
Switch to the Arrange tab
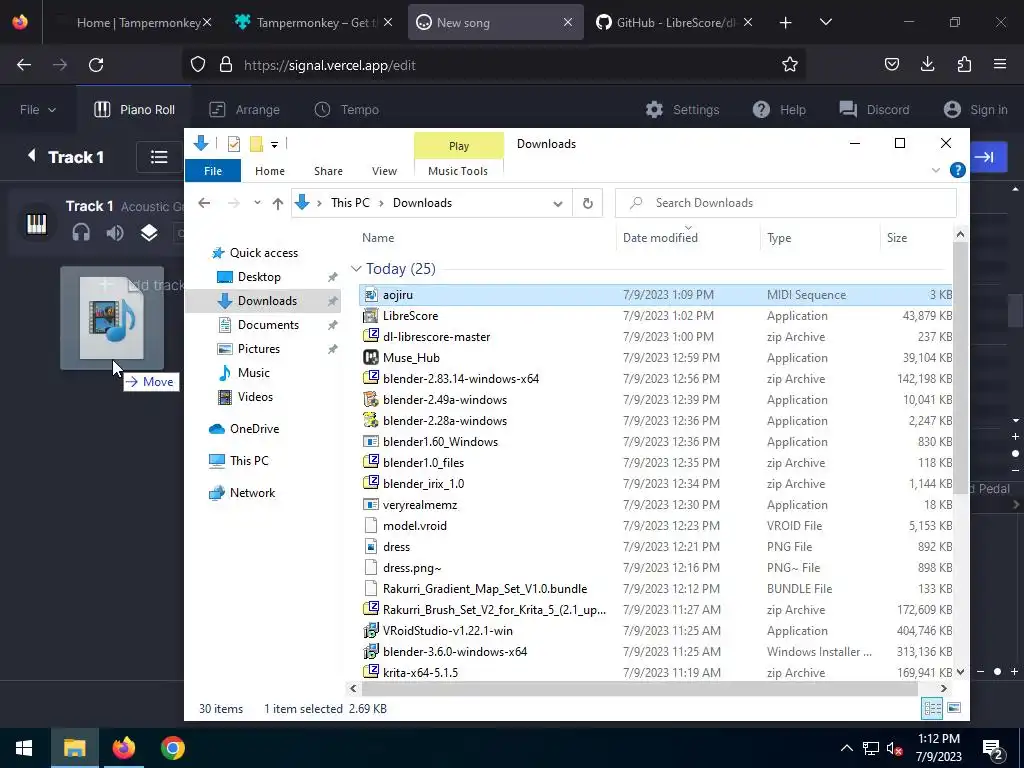pyautogui.click(x=244, y=110)
